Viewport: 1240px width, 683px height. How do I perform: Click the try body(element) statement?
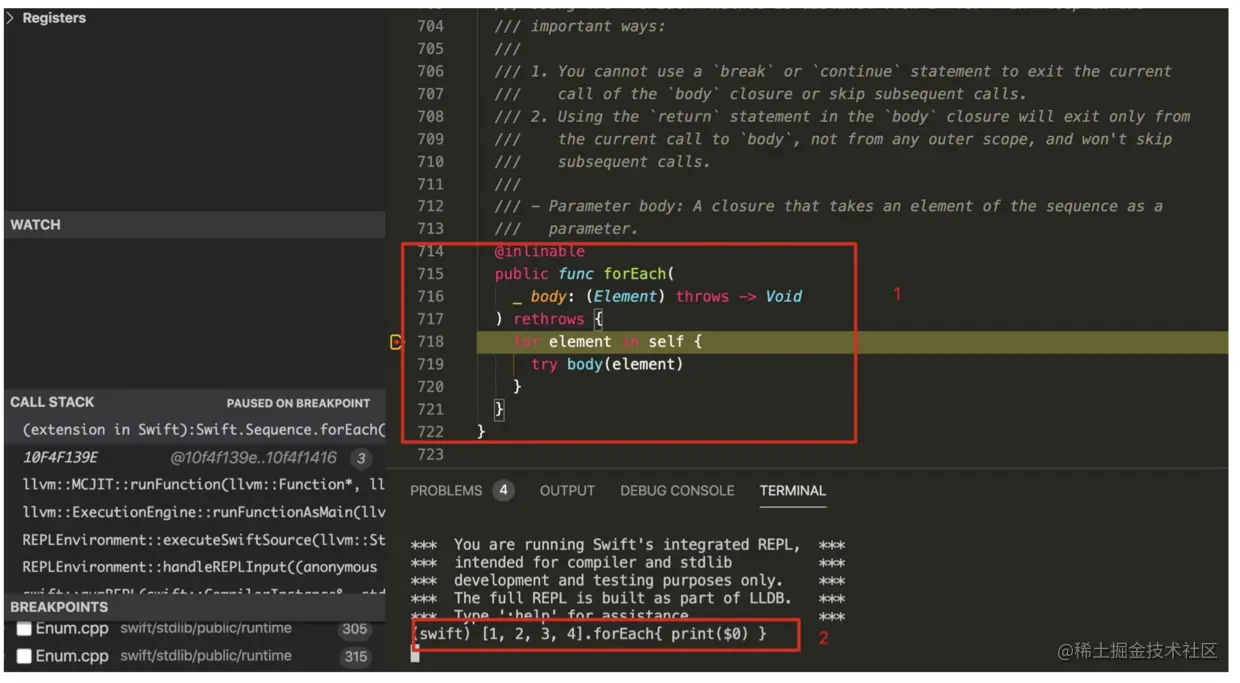point(607,364)
